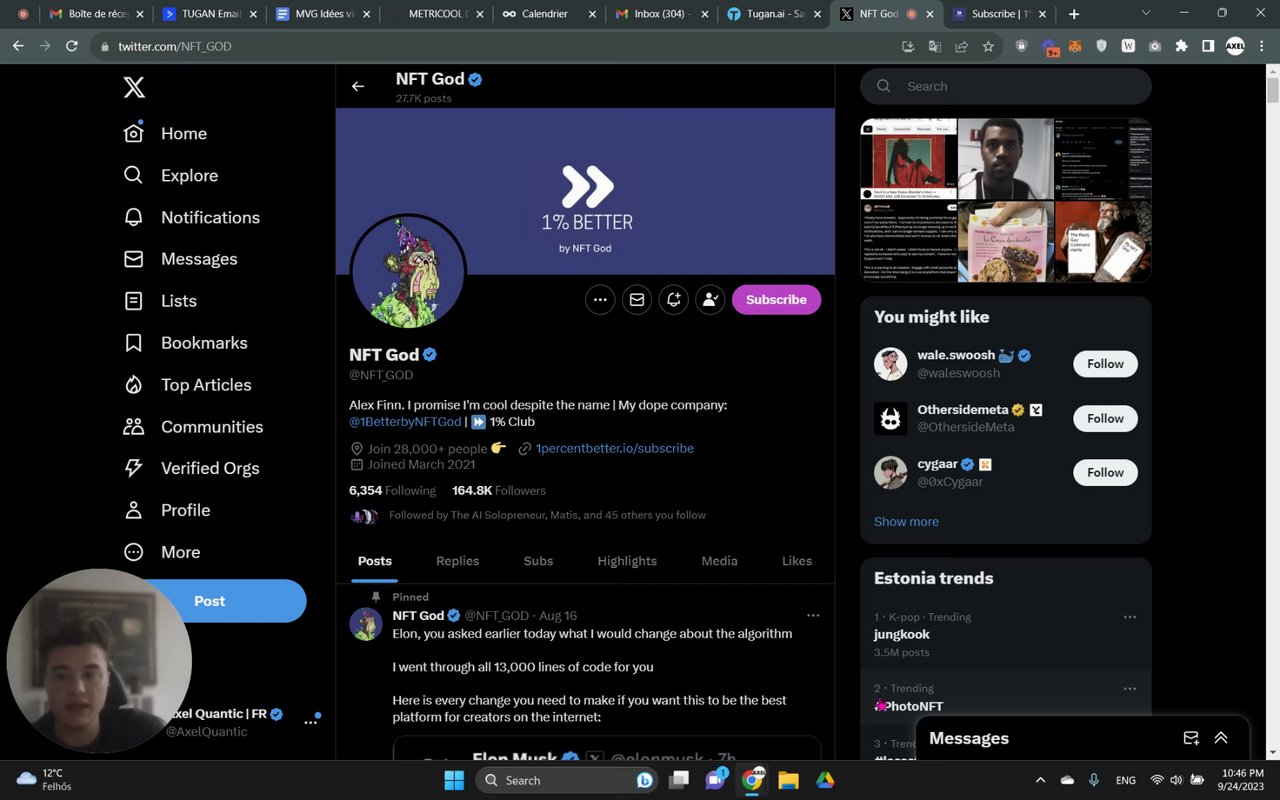The height and width of the screenshot is (800, 1280).
Task: Open the profile more options ellipsis
Action: click(600, 299)
